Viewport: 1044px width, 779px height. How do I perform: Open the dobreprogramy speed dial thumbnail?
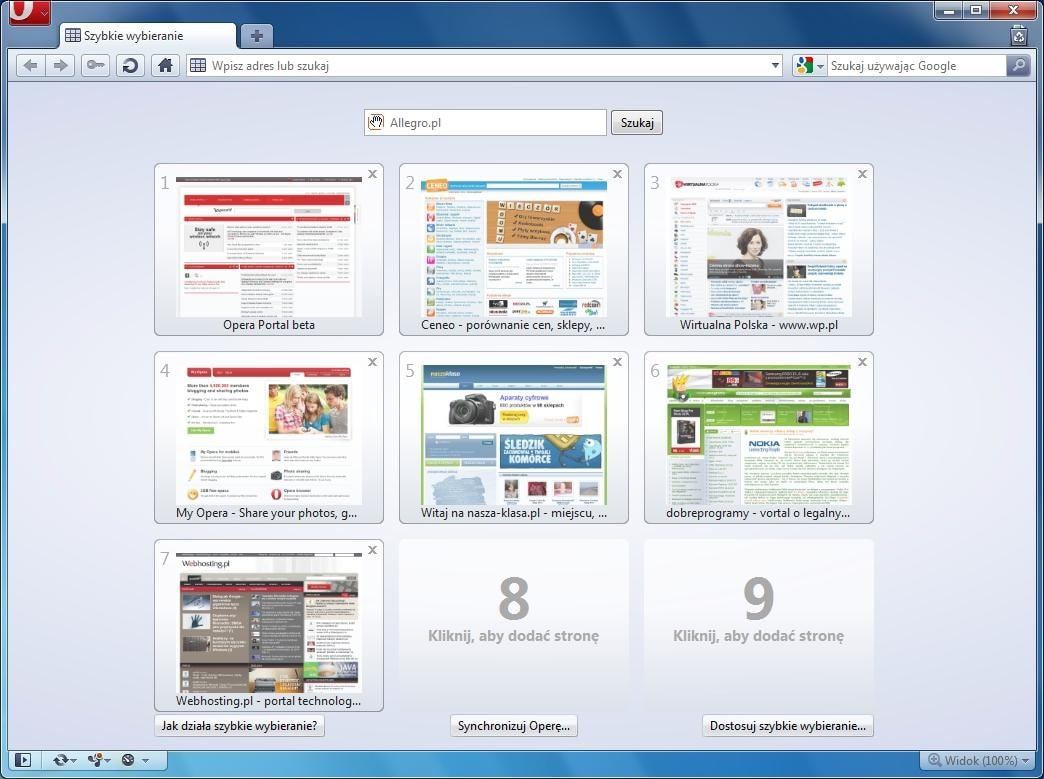point(759,437)
